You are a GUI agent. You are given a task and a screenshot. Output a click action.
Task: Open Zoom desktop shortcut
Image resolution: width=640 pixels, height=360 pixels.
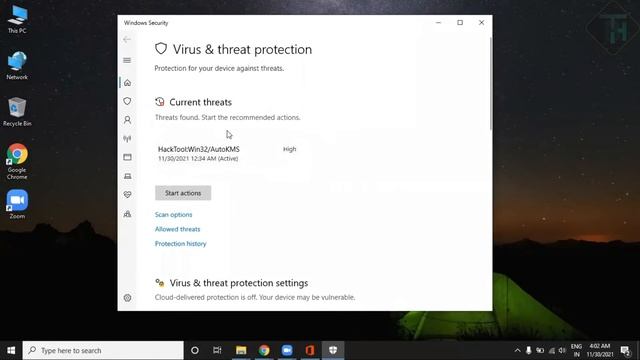[17, 204]
